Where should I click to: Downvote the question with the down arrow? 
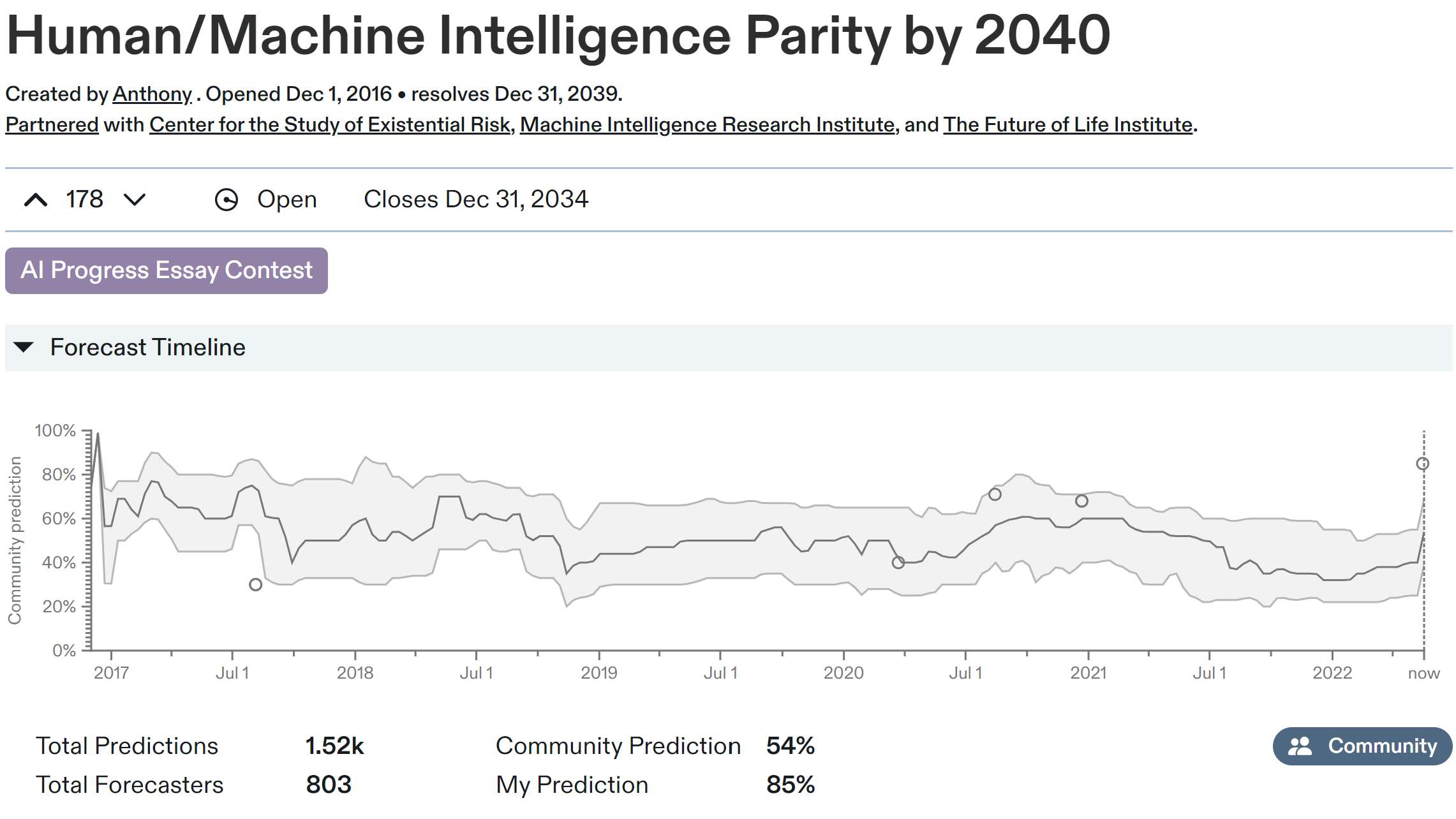pos(135,200)
